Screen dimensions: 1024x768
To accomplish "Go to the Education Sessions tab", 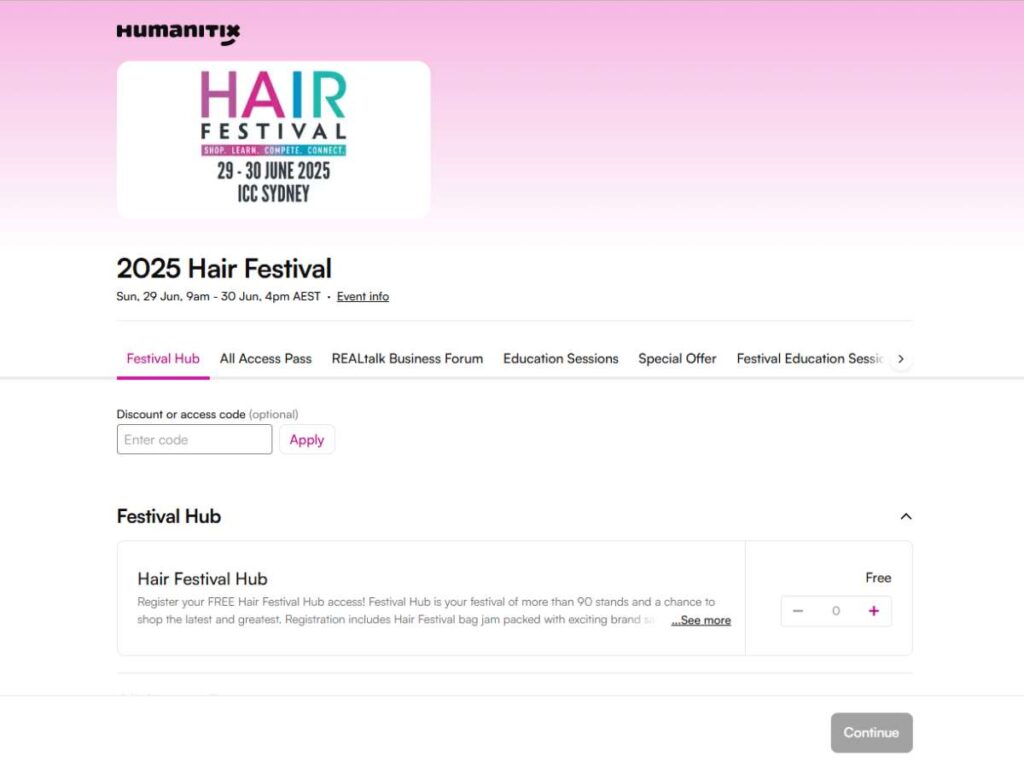I will [x=560, y=359].
